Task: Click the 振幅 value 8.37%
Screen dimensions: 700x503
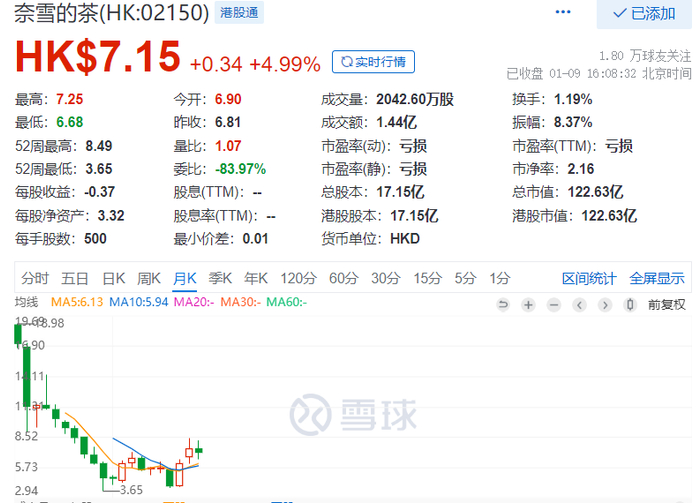Action: tap(573, 122)
